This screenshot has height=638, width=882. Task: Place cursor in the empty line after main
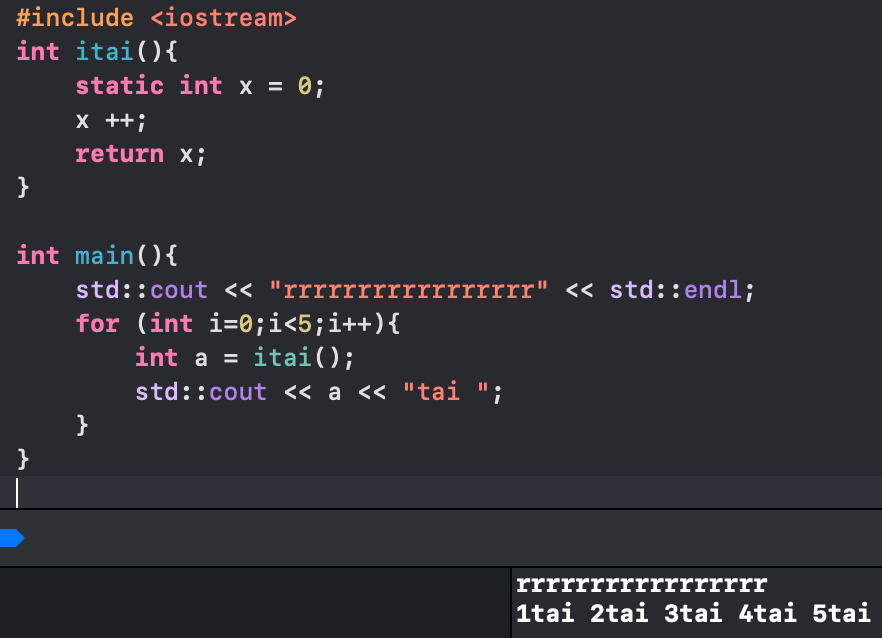(x=441, y=492)
